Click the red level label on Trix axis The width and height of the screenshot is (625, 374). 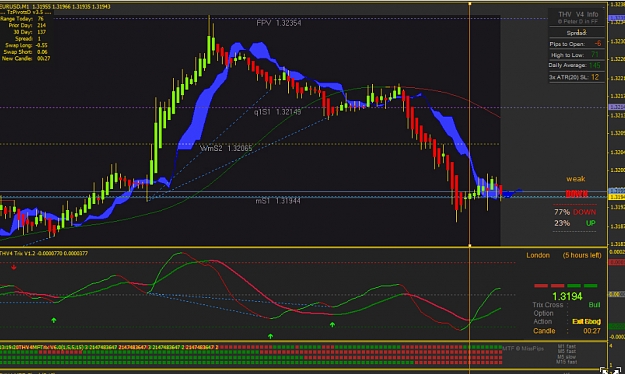[x=617, y=262]
